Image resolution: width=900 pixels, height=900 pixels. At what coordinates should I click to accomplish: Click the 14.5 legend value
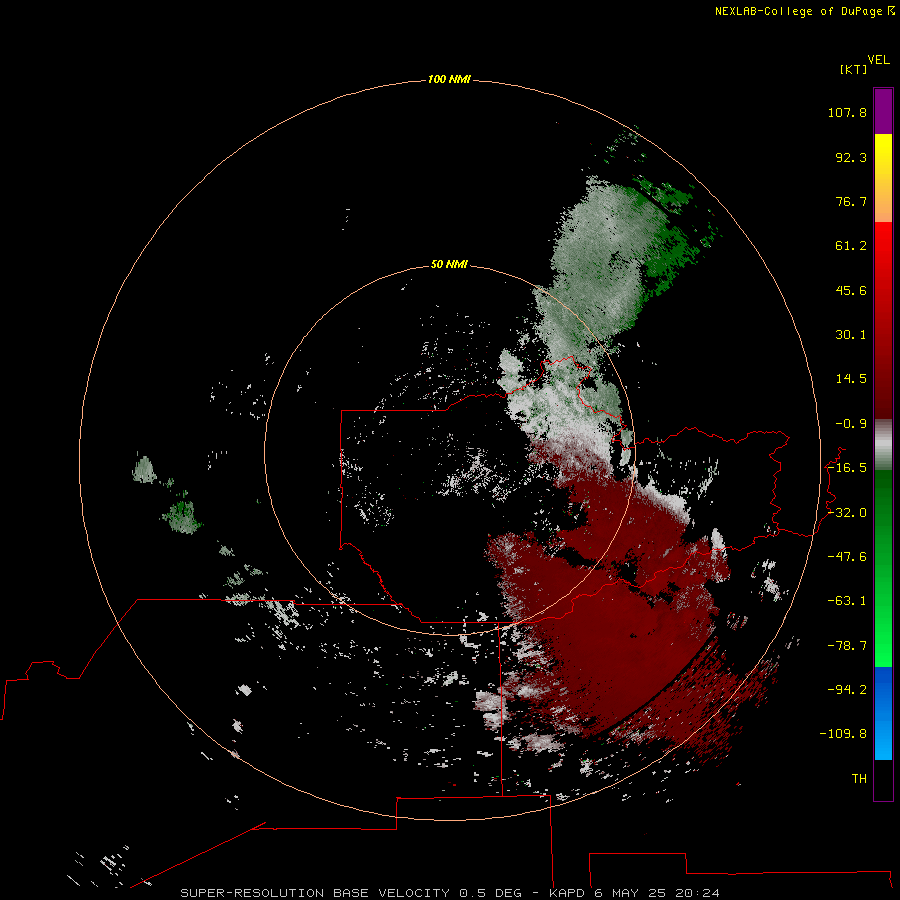[851, 379]
